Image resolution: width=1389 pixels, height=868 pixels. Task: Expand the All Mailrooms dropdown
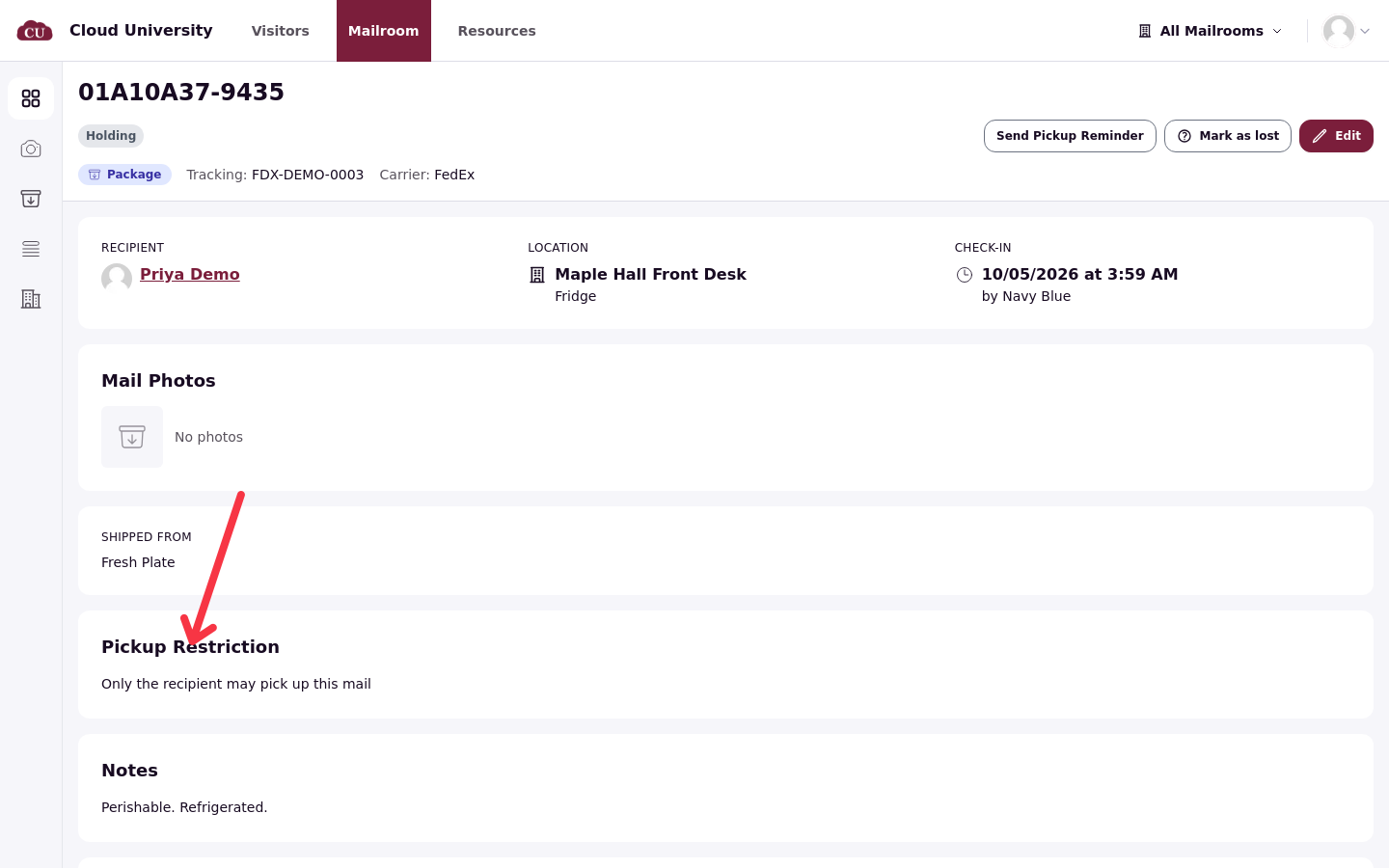1211,31
